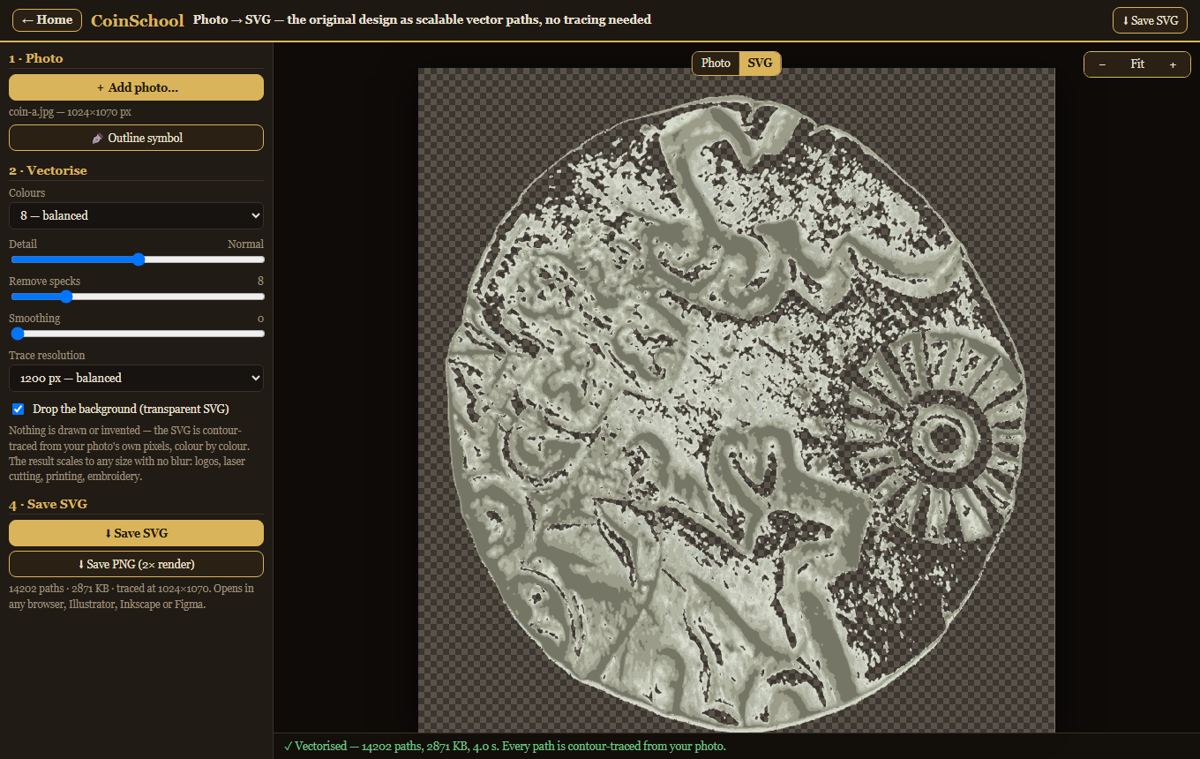Click the Fit zoom button
1200x759 pixels.
coord(1137,64)
